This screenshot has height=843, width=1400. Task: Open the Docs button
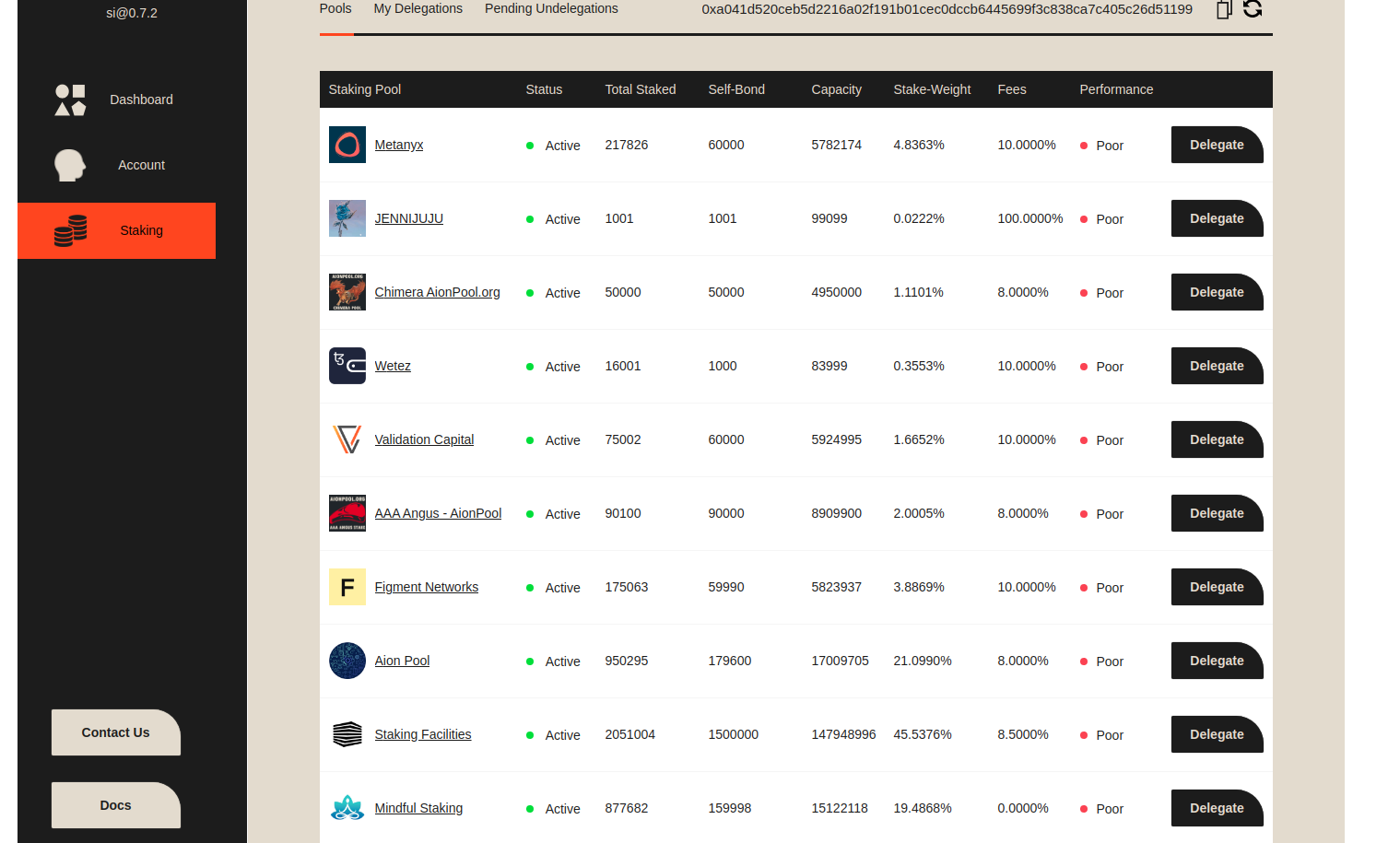[x=116, y=805]
